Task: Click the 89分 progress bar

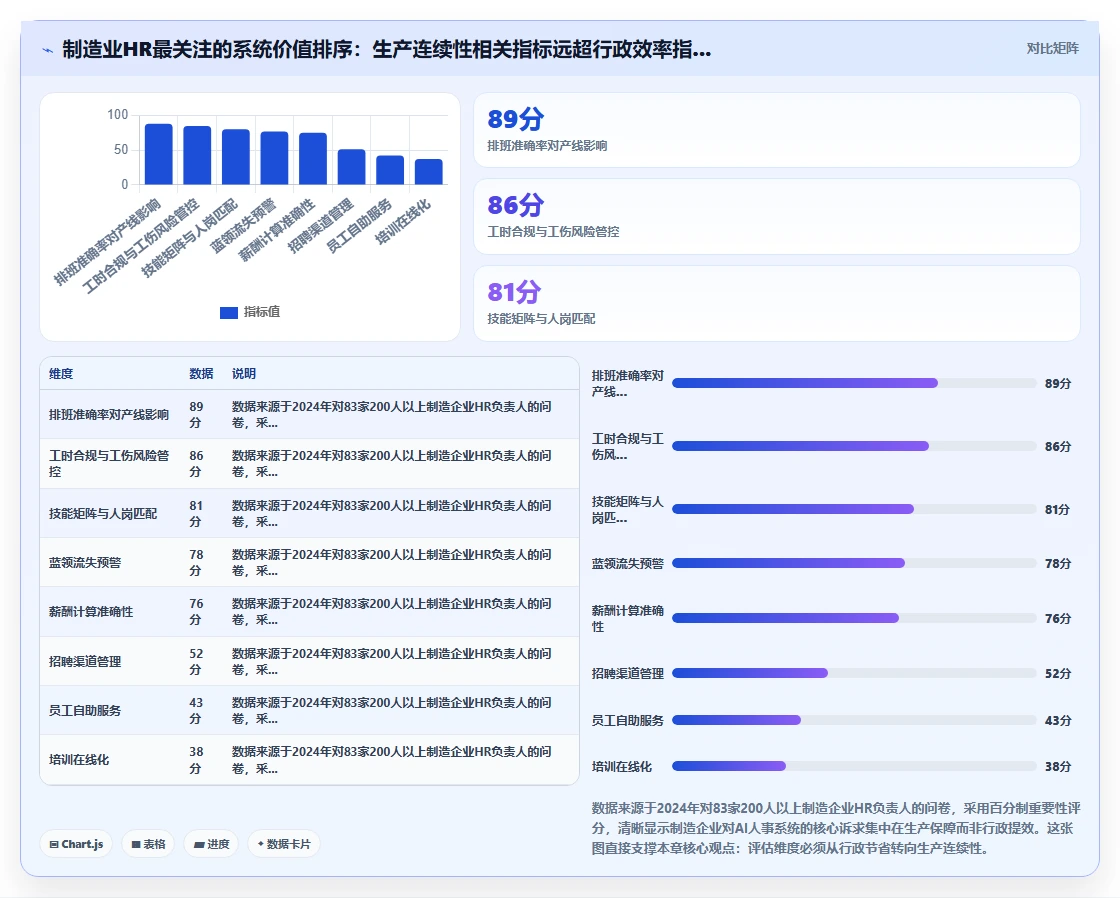Action: tap(854, 384)
